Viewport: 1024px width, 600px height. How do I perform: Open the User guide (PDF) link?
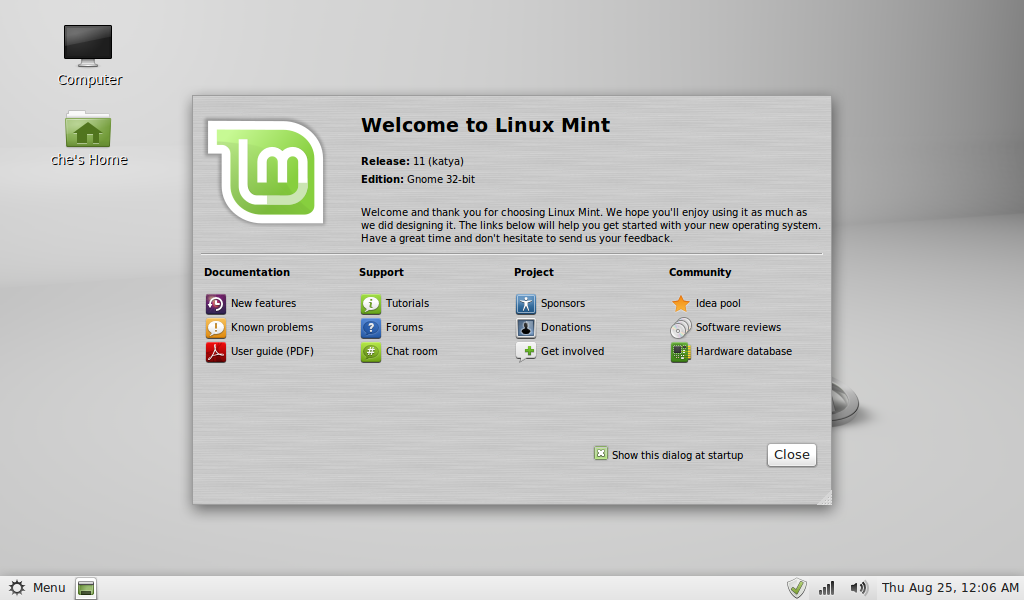point(272,351)
